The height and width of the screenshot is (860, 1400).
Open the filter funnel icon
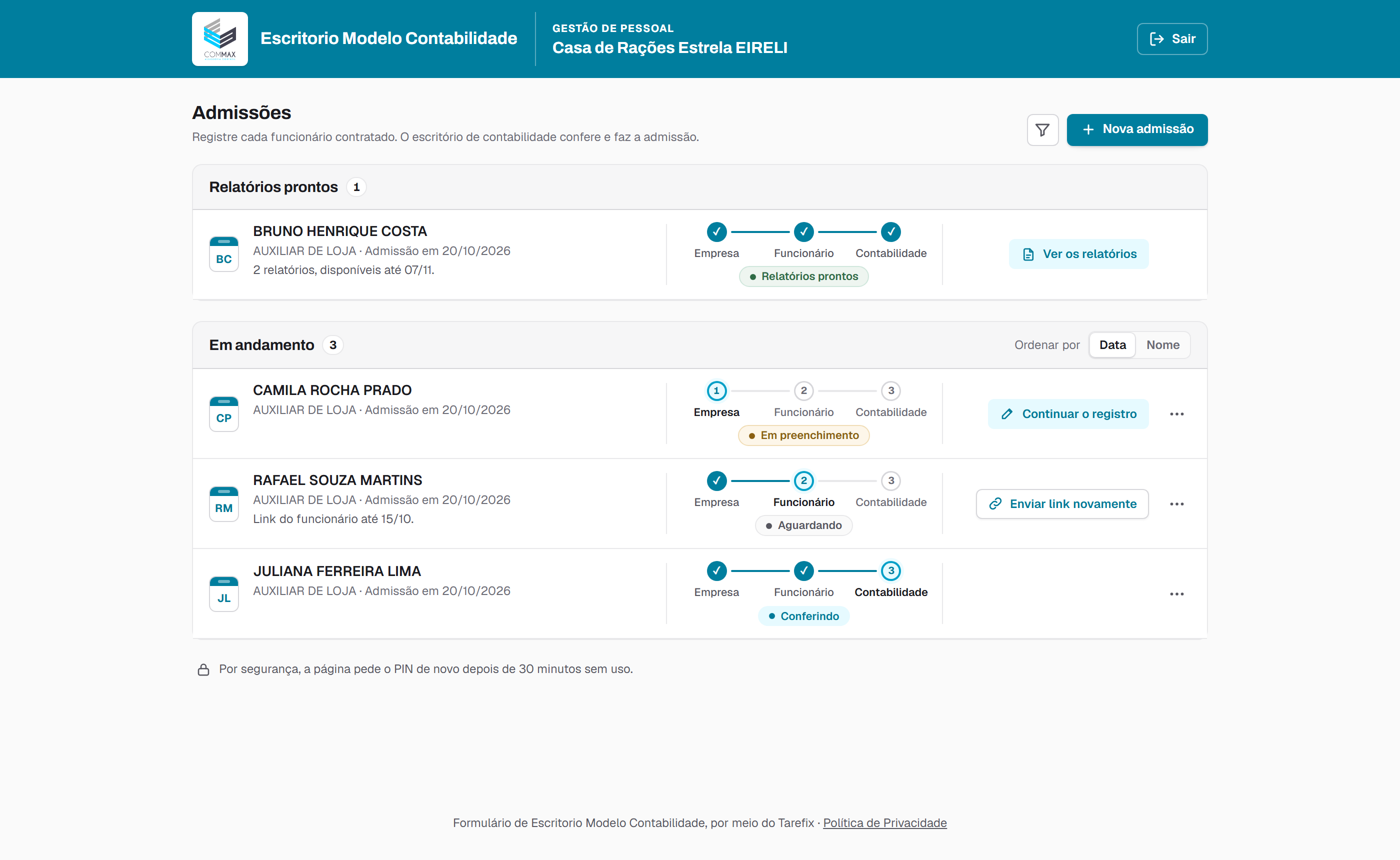coord(1042,129)
